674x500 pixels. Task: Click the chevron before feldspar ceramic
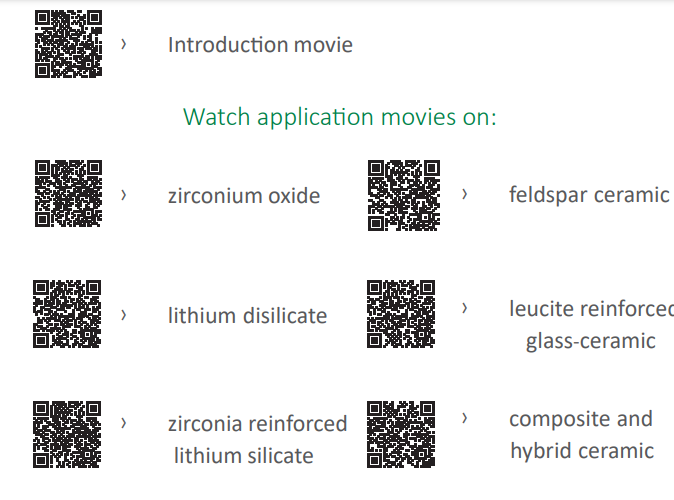tap(464, 193)
